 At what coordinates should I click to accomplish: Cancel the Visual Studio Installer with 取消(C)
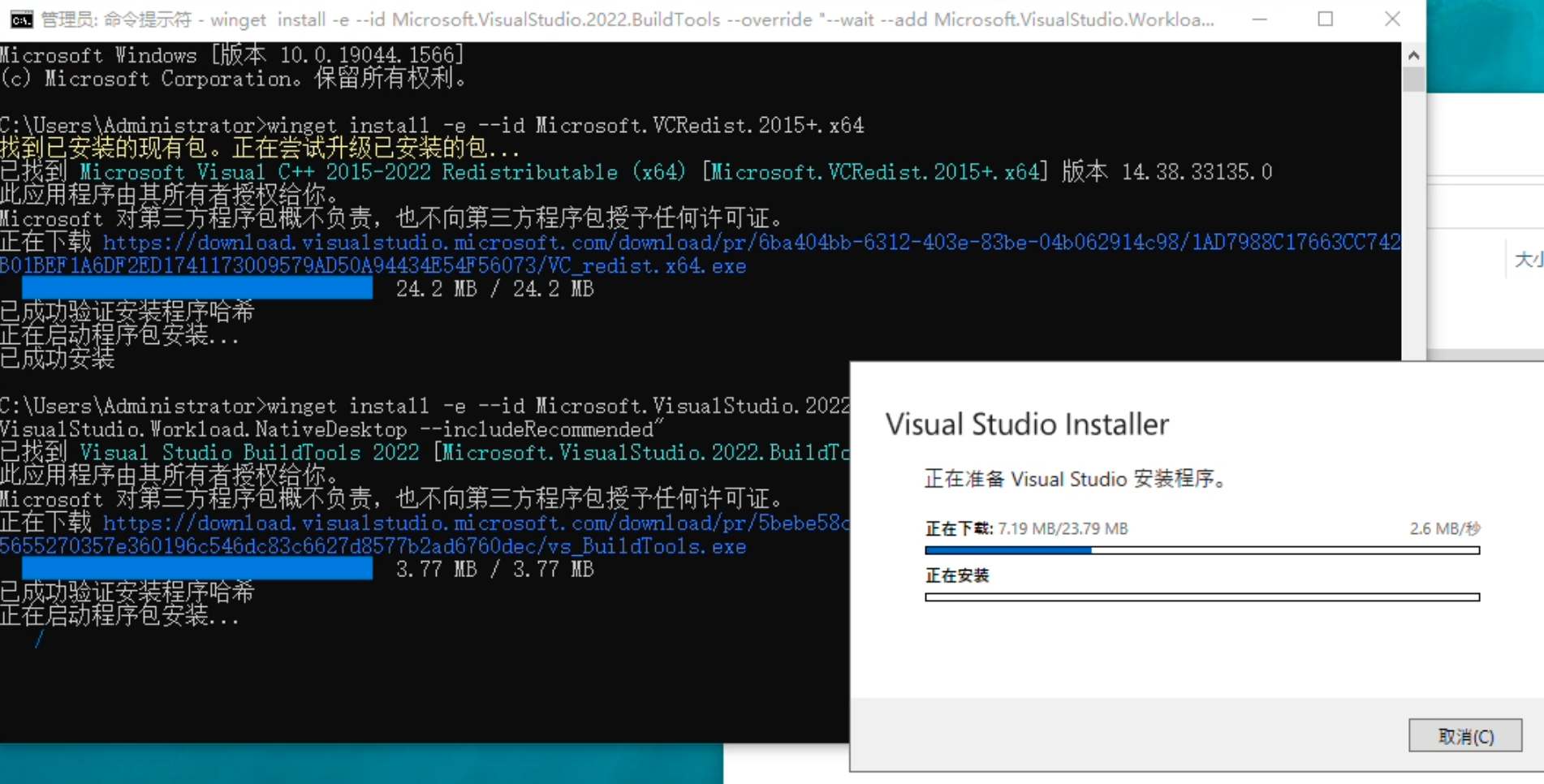1465,735
